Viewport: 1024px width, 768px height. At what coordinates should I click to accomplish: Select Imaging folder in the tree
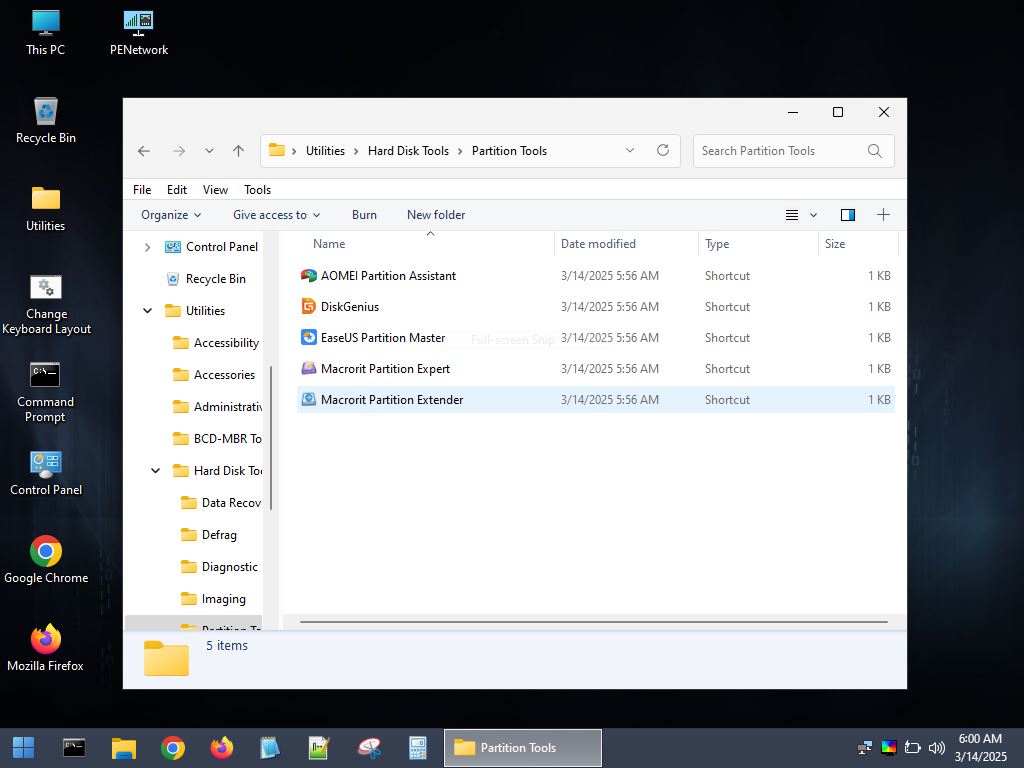(x=214, y=599)
